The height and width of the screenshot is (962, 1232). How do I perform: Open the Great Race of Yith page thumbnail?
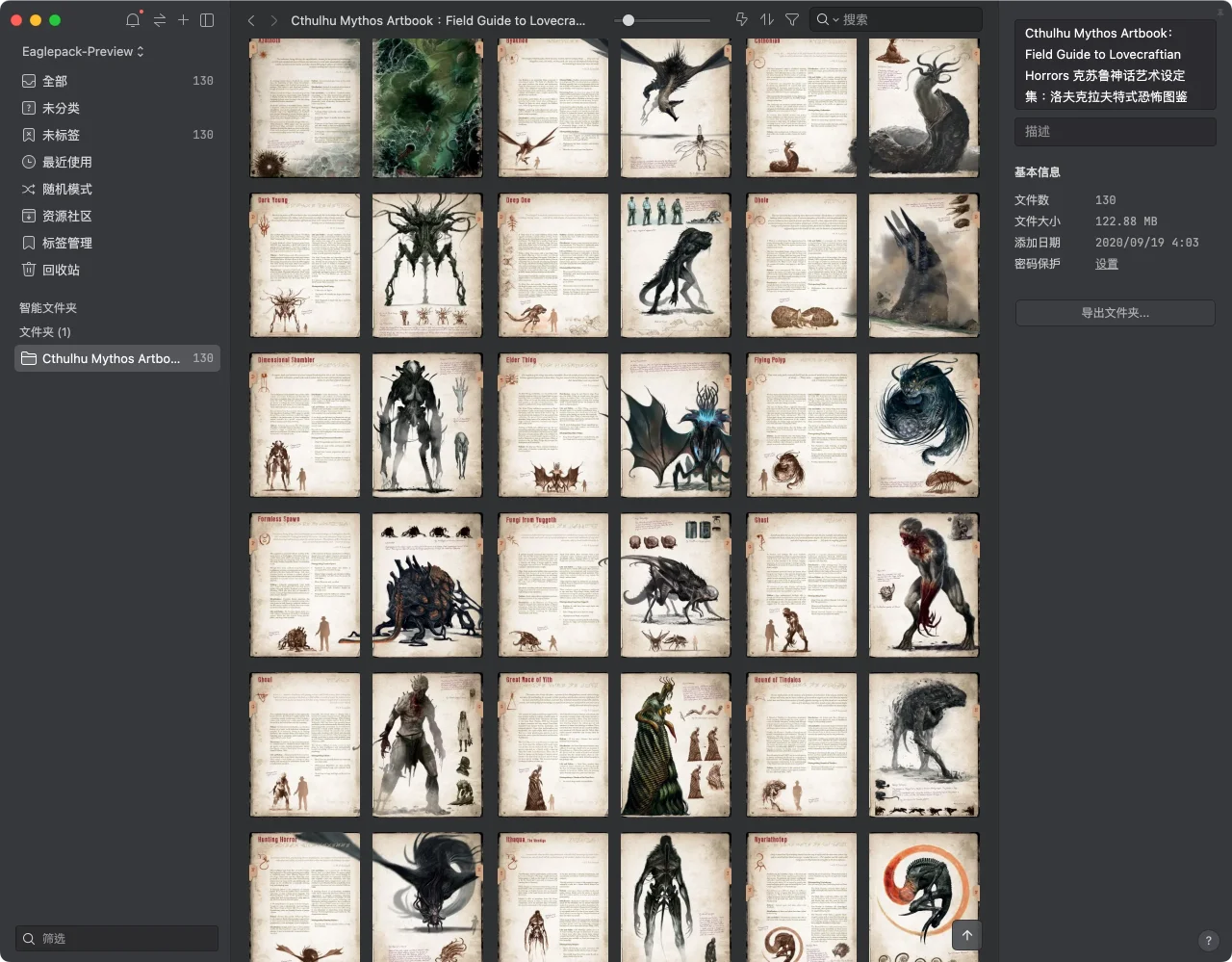pyautogui.click(x=553, y=745)
